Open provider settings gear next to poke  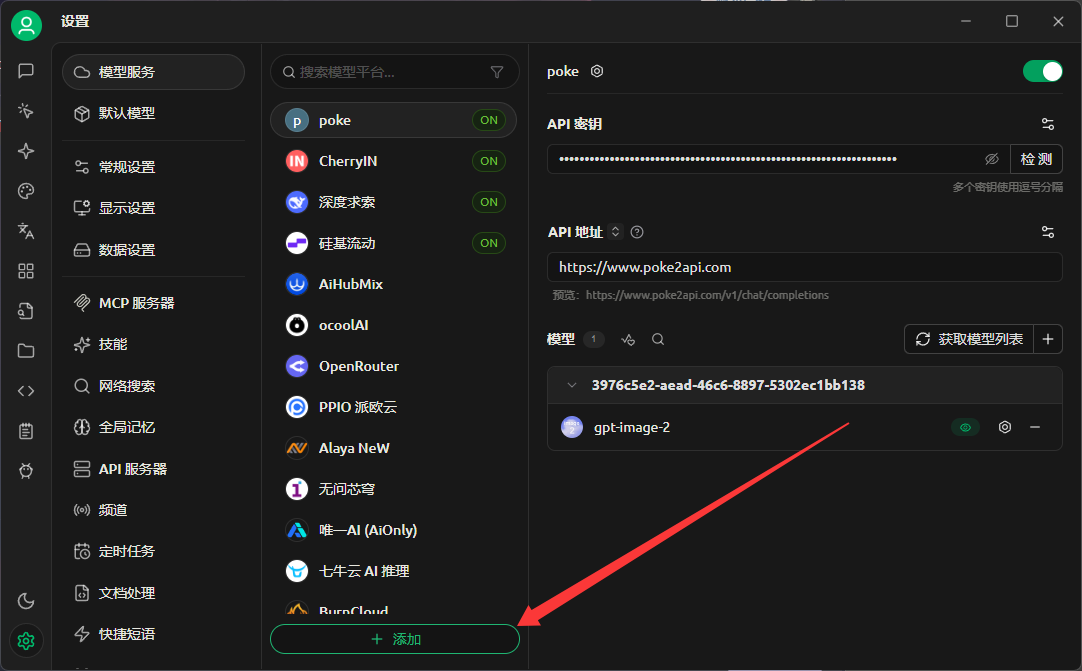coord(597,71)
